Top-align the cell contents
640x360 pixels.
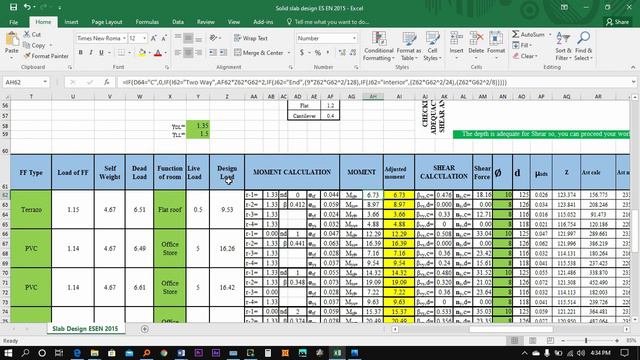178,38
